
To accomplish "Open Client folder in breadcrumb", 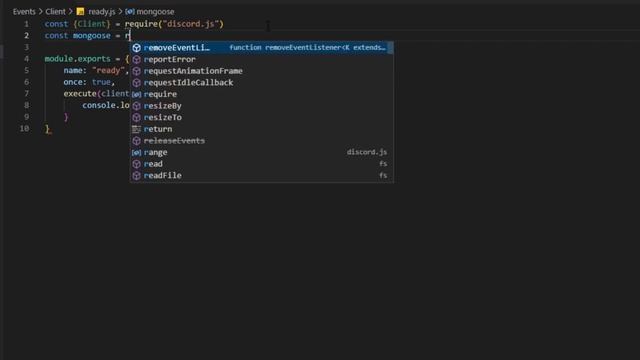I will point(56,11).
